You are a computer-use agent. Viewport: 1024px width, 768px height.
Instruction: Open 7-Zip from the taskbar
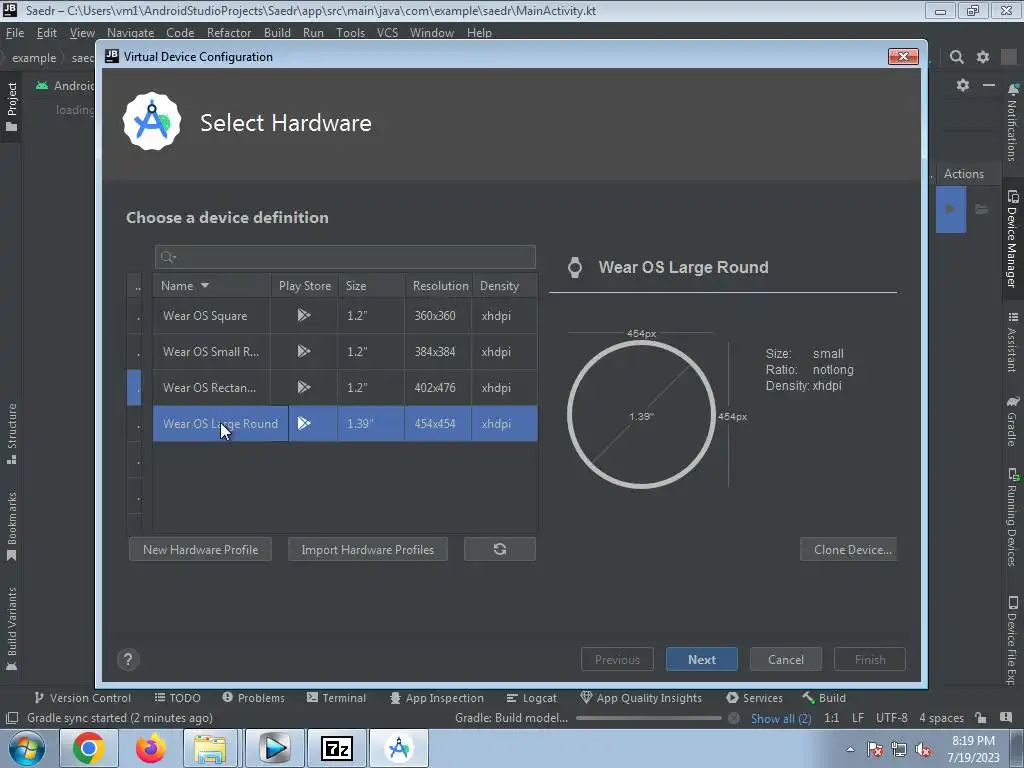click(337, 748)
